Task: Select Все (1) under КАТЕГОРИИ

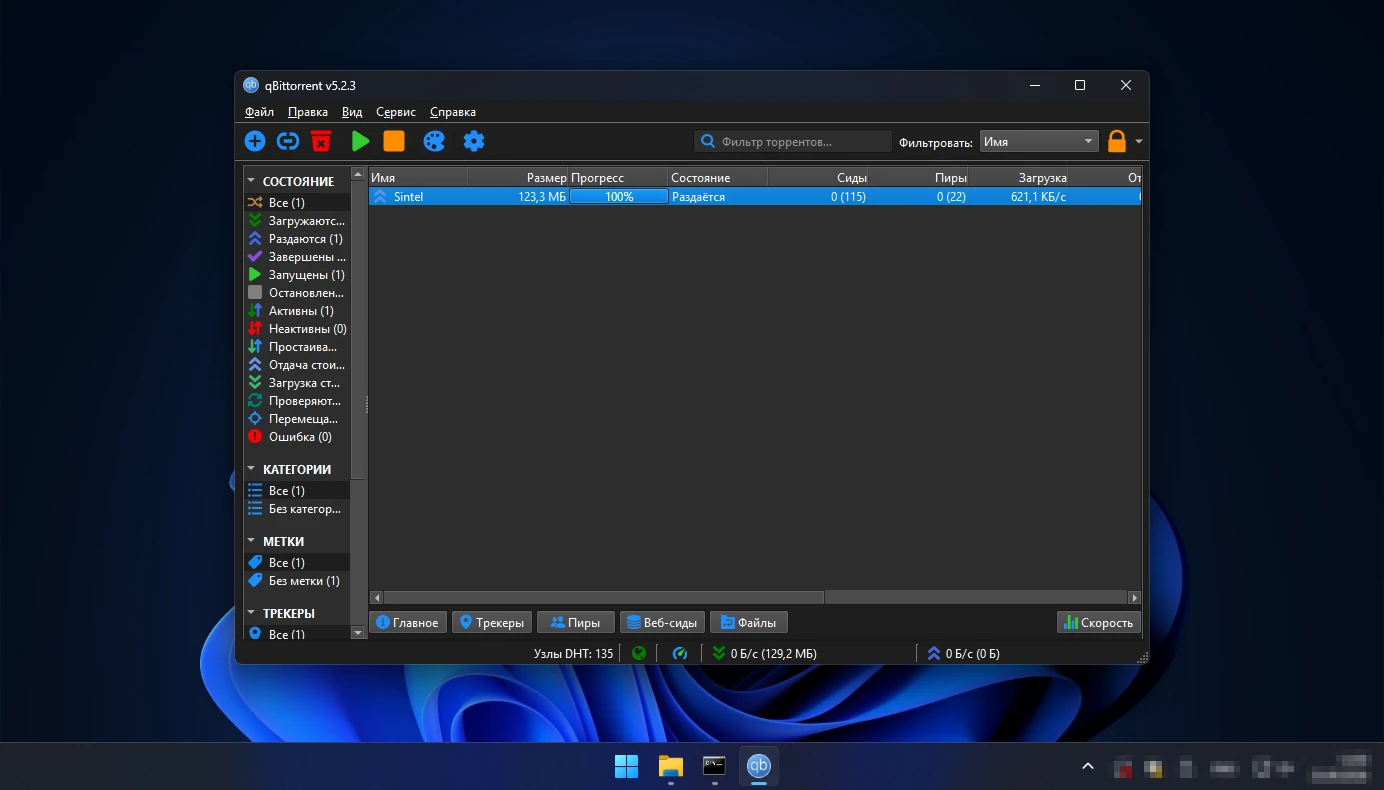Action: (x=297, y=491)
